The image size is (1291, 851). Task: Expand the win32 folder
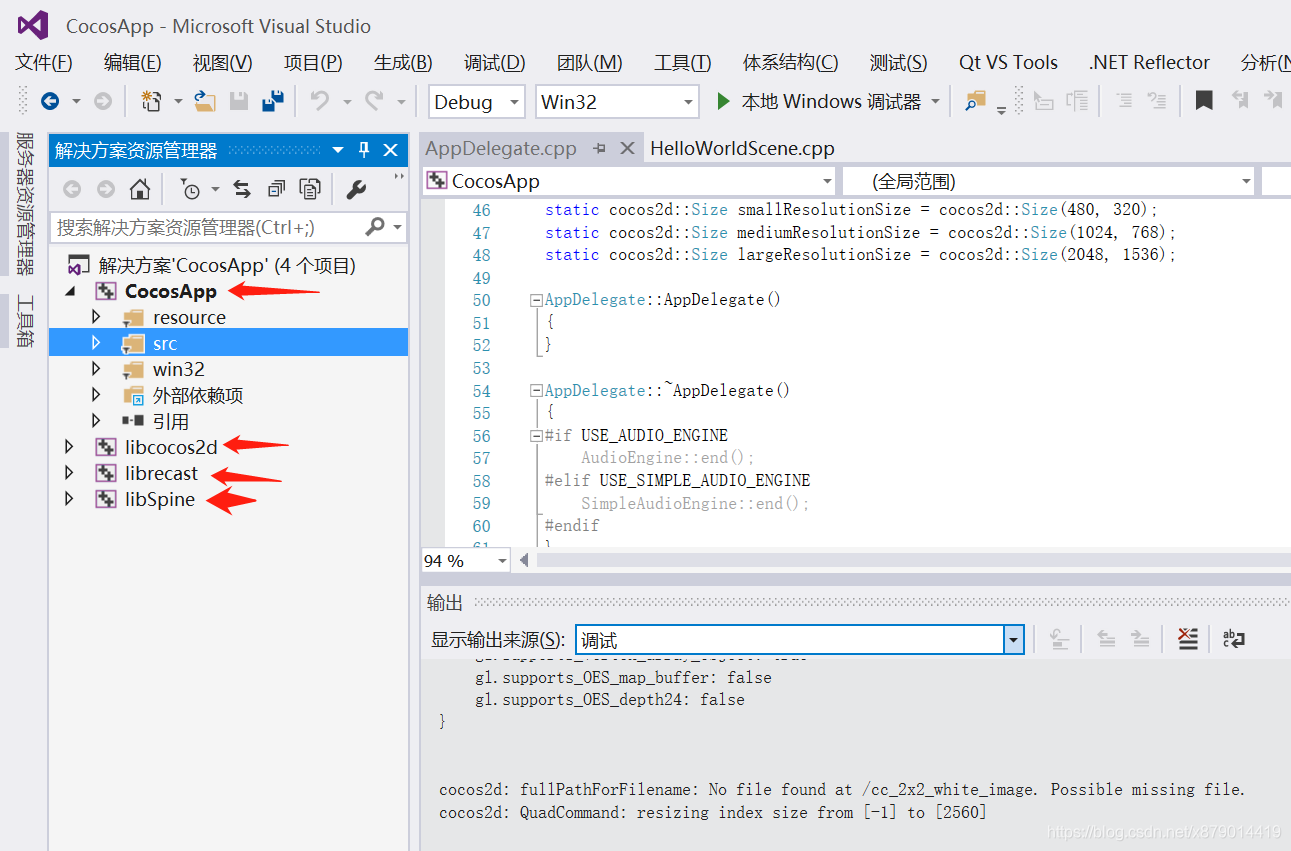pos(96,369)
